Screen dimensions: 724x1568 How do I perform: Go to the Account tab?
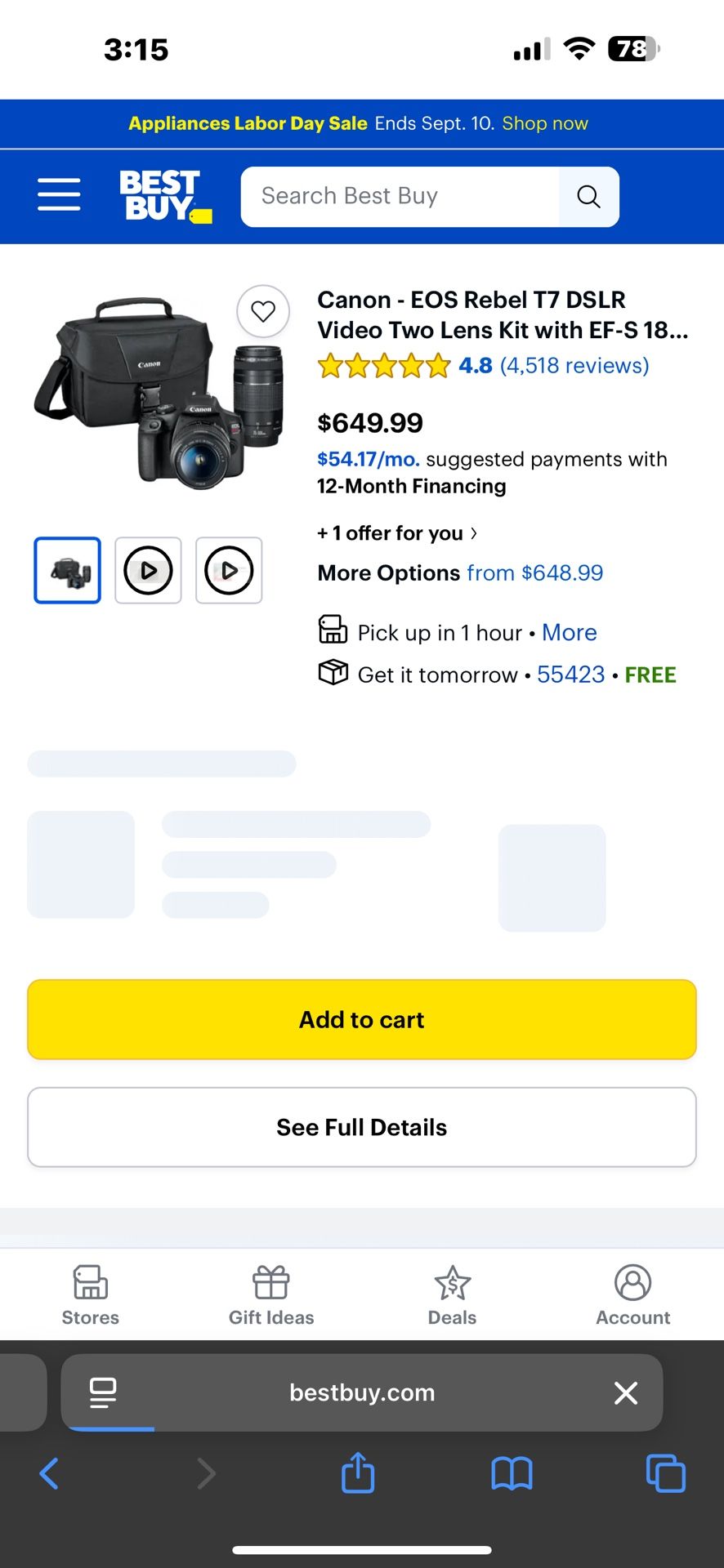click(632, 1295)
